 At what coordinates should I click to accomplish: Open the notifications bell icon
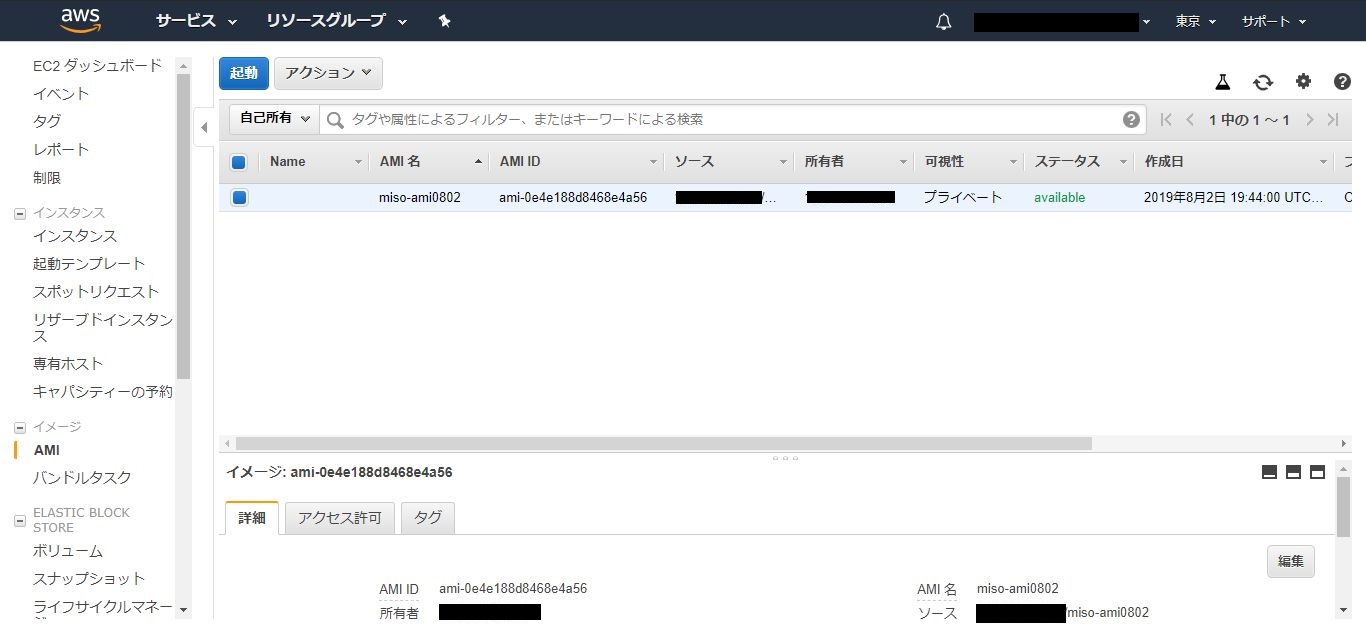coord(943,22)
